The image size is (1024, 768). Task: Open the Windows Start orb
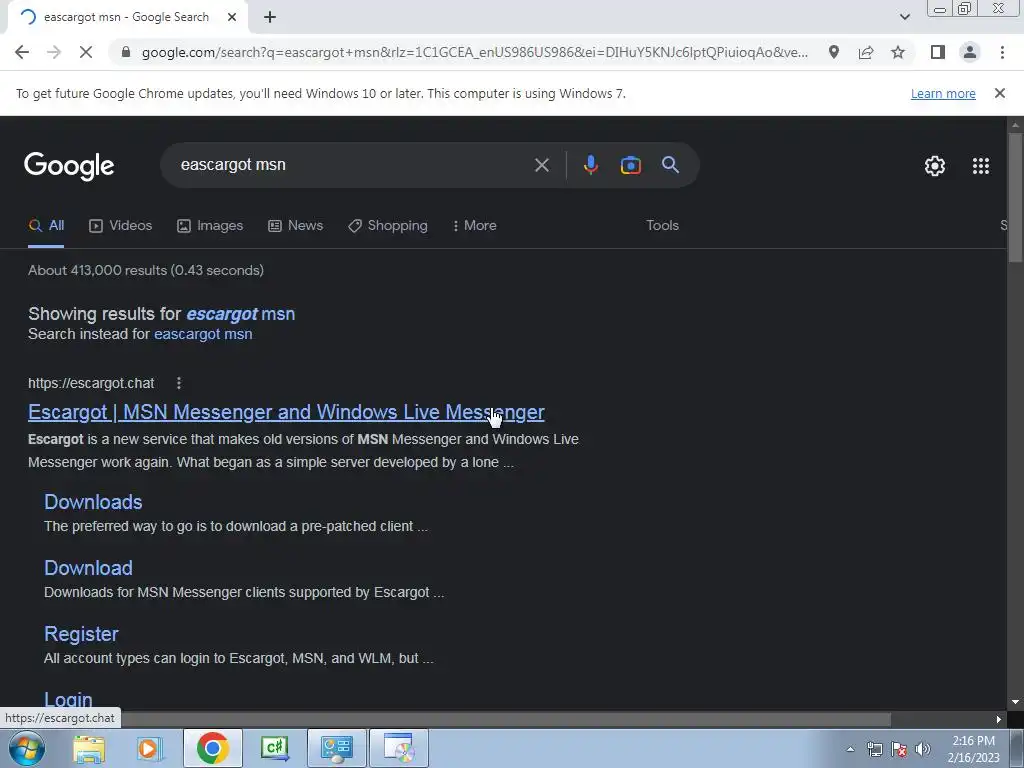(27, 748)
